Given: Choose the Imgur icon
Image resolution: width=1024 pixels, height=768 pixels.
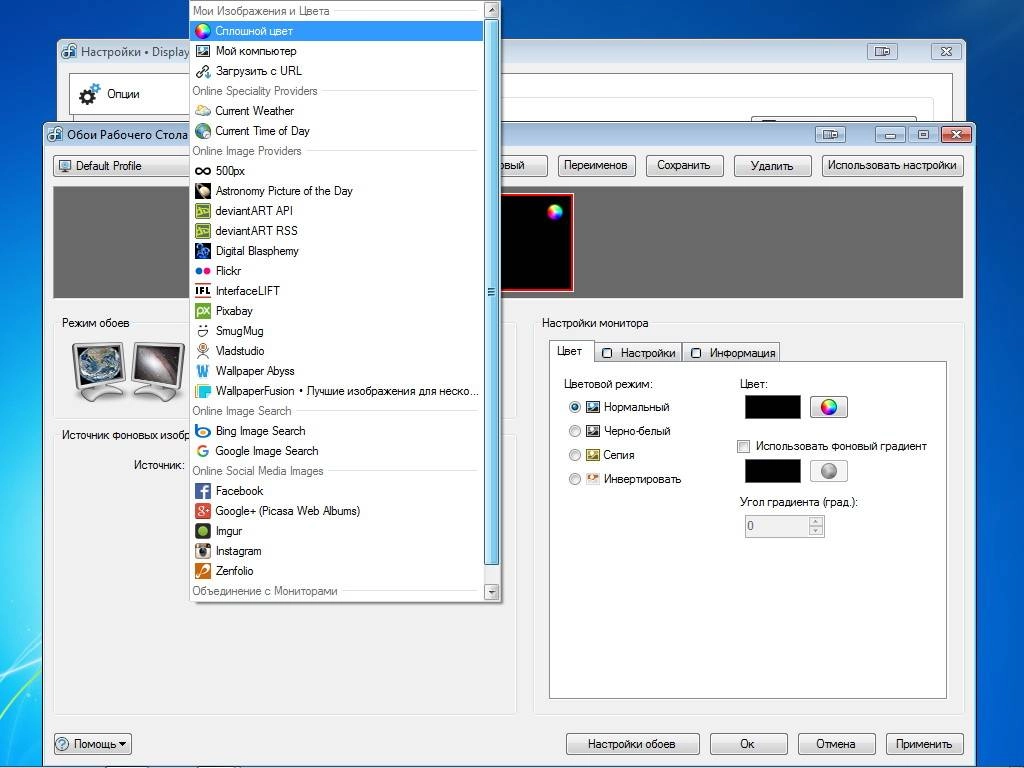Looking at the screenshot, I should 203,531.
